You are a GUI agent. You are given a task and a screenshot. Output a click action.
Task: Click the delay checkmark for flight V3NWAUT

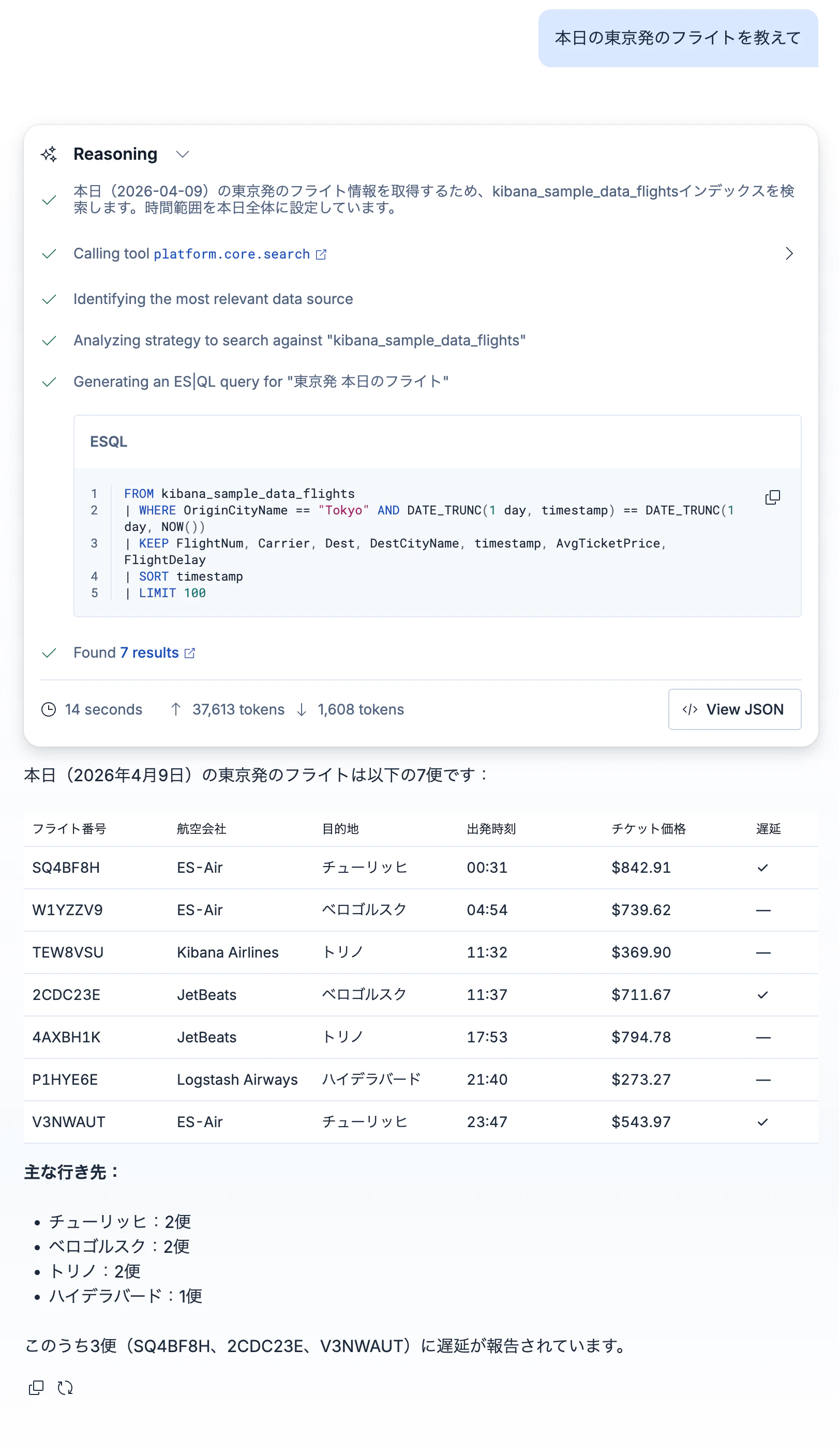(x=763, y=1122)
